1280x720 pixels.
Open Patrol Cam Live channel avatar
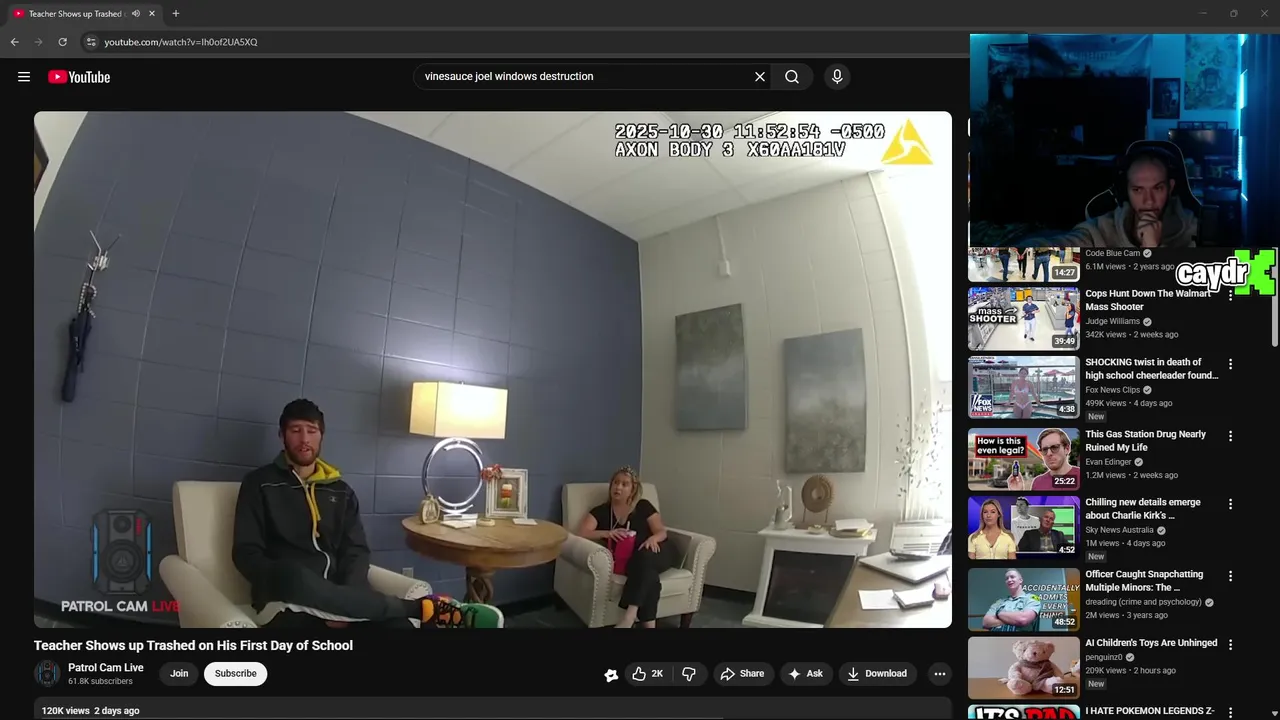47,674
